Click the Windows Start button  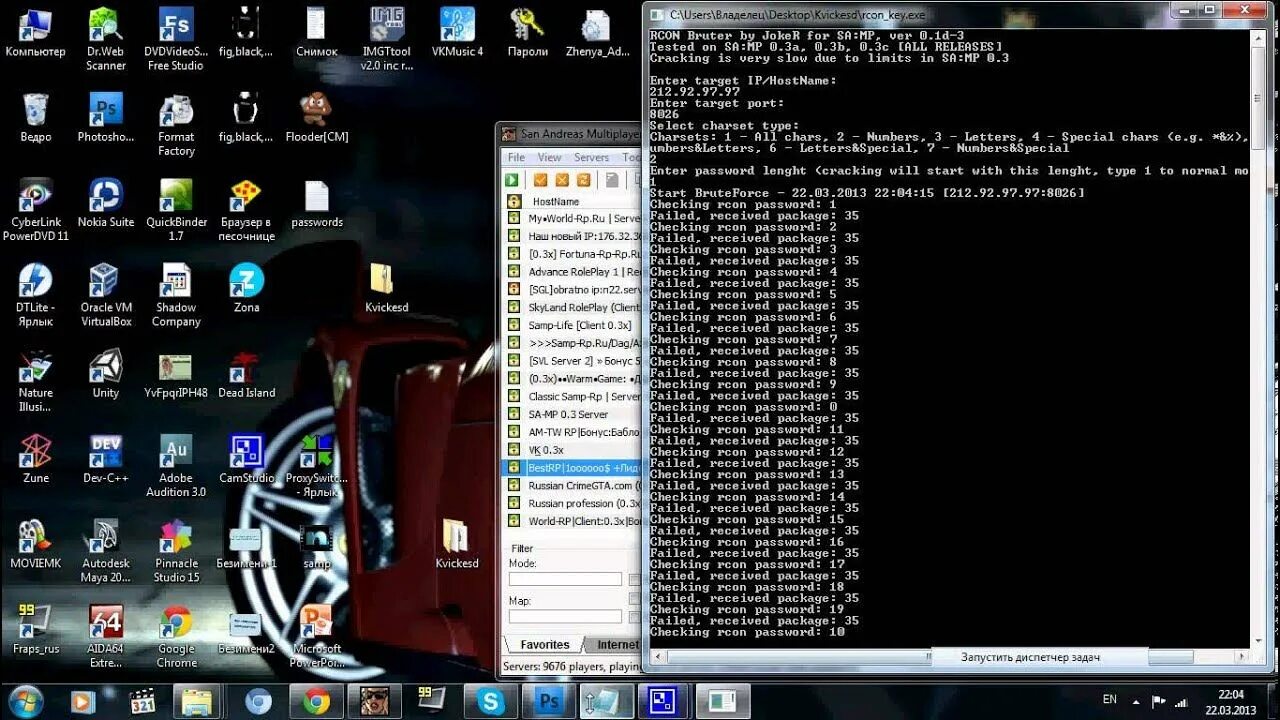click(25, 701)
